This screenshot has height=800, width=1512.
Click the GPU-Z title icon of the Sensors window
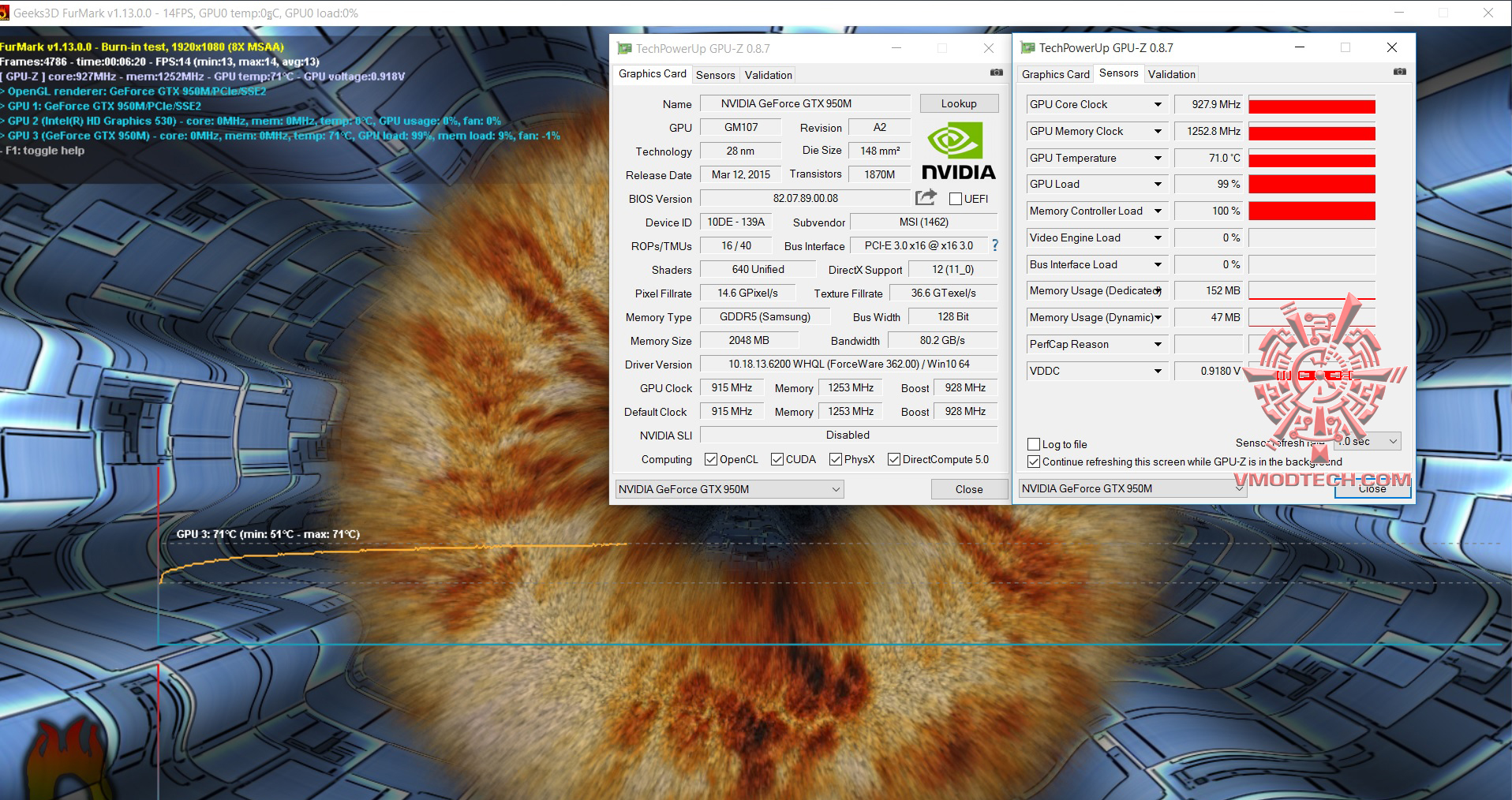point(1027,47)
